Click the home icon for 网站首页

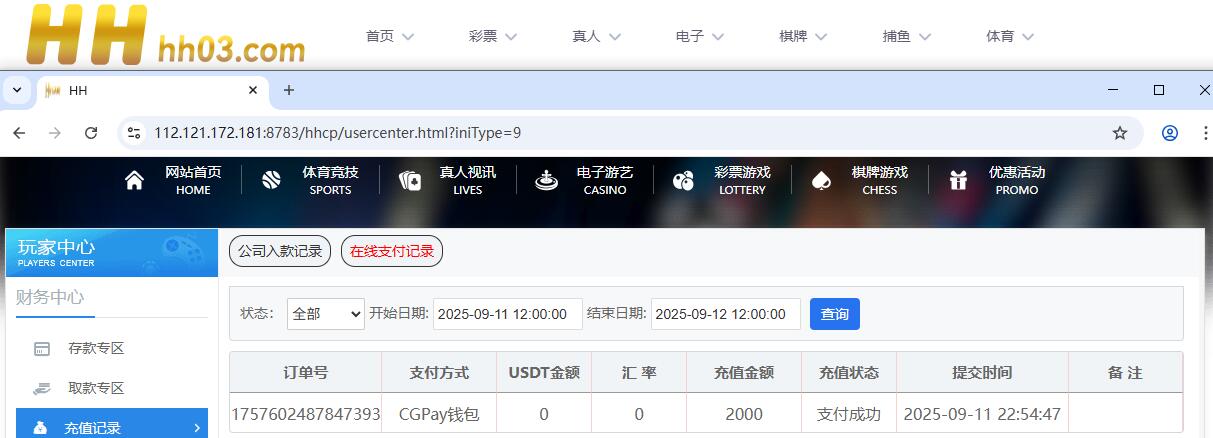click(134, 181)
